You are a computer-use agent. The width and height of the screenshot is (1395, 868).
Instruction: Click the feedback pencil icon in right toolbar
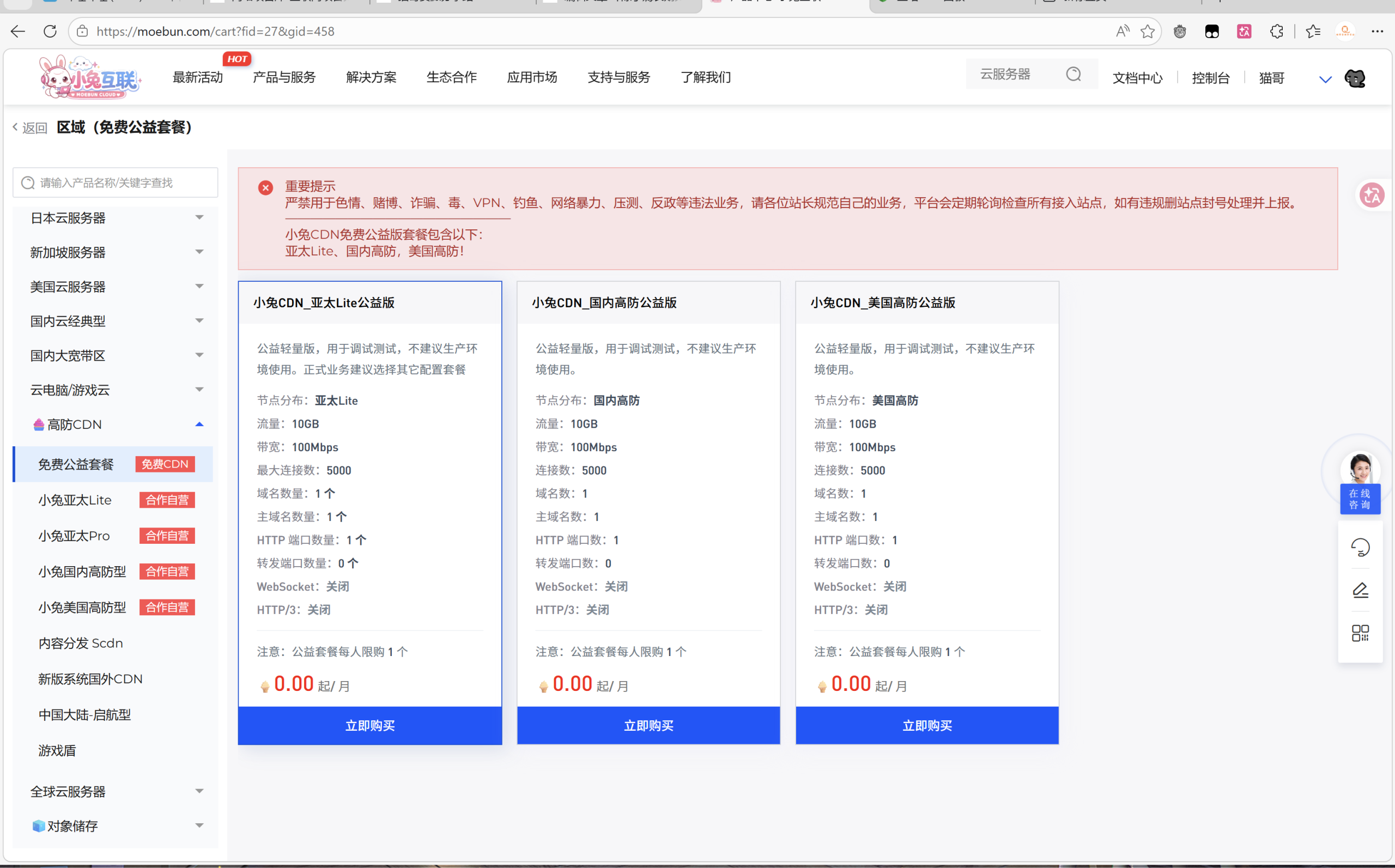(x=1360, y=590)
